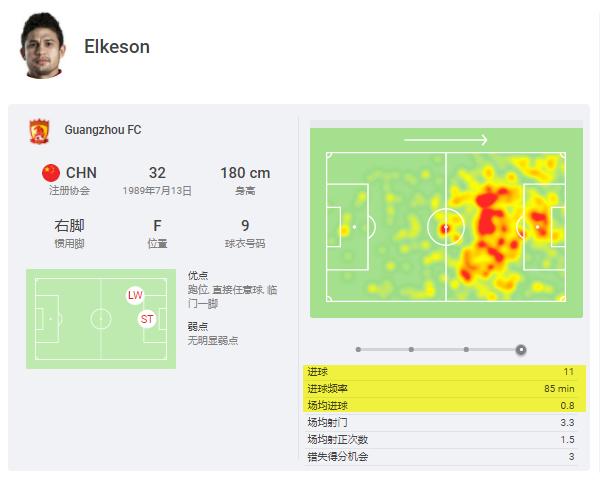Click the attack direction arrow above heatmap
The height and width of the screenshot is (480, 600).
point(445,140)
